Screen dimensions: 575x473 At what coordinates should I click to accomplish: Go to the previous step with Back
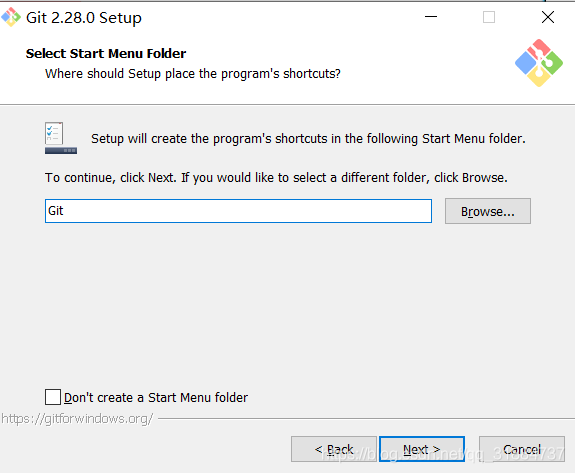point(334,449)
